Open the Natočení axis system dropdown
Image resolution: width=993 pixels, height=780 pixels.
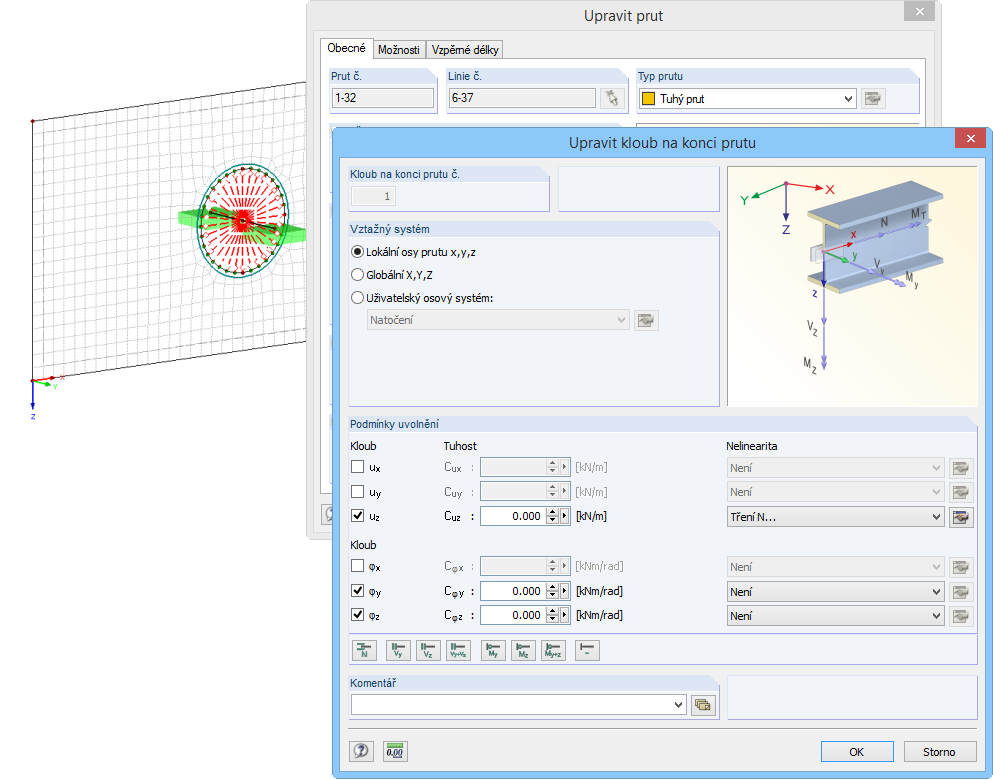click(621, 320)
